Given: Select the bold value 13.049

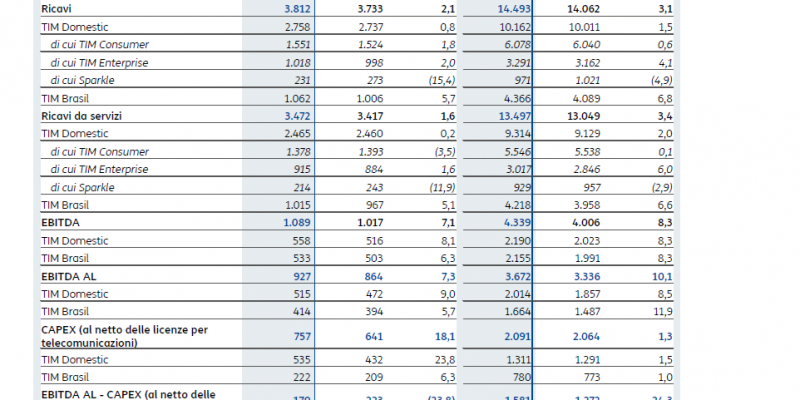Looking at the screenshot, I should coord(584,116).
